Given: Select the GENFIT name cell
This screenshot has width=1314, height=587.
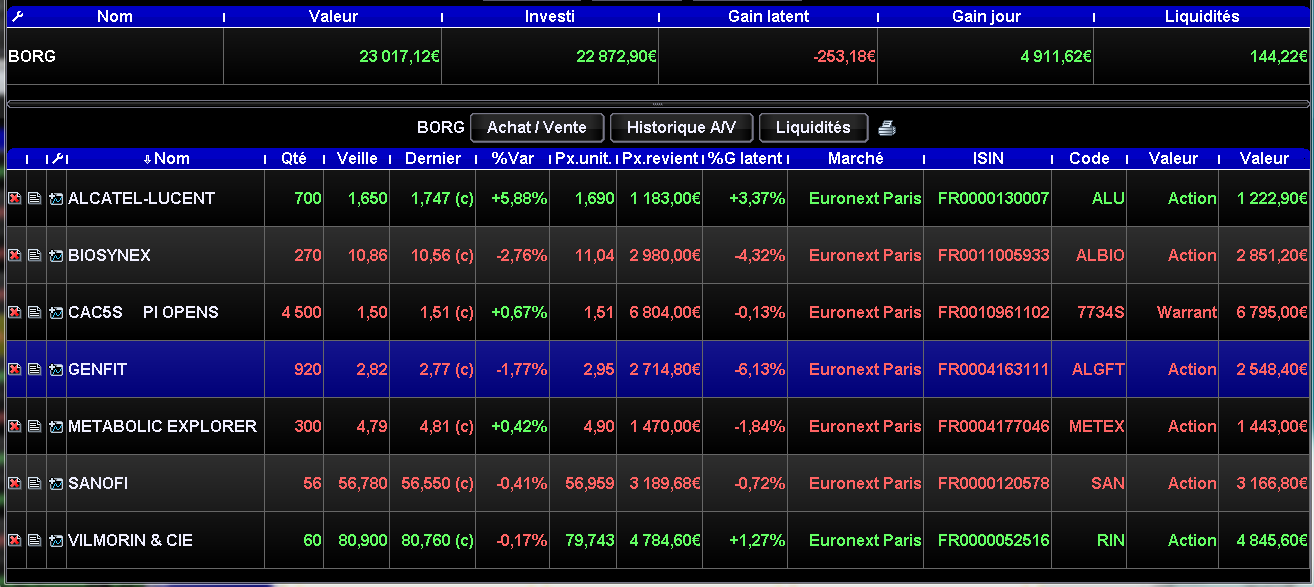Looking at the screenshot, I should [165, 369].
